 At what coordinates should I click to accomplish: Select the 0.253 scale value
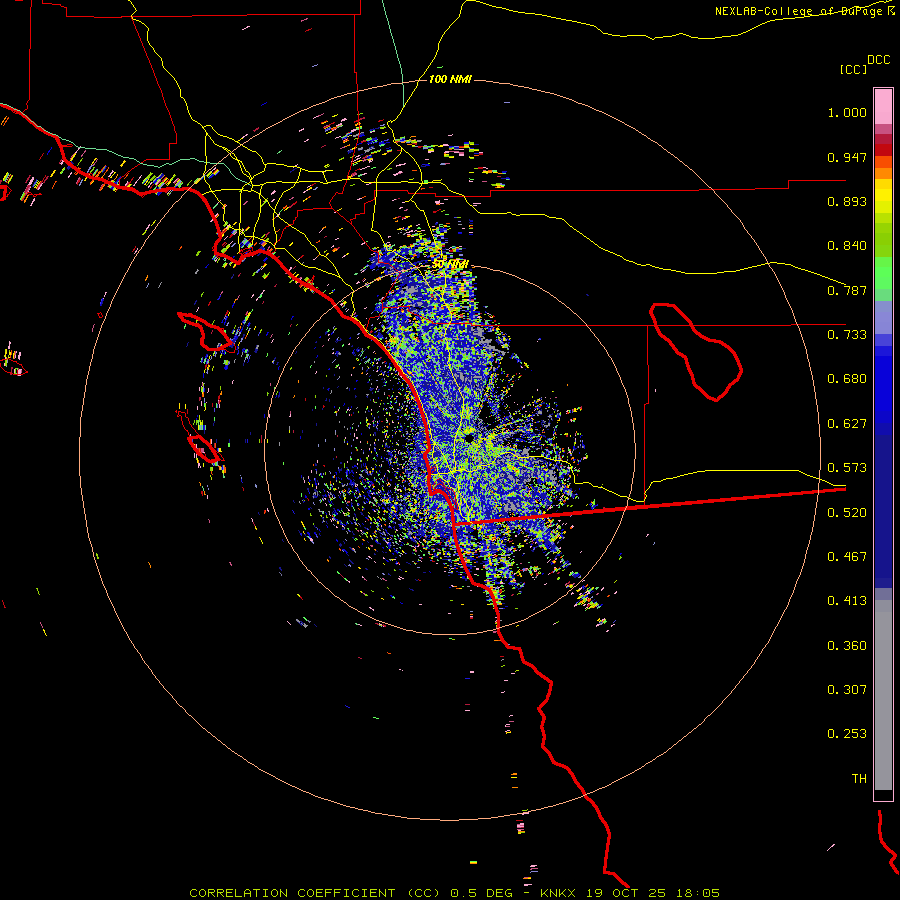click(847, 734)
